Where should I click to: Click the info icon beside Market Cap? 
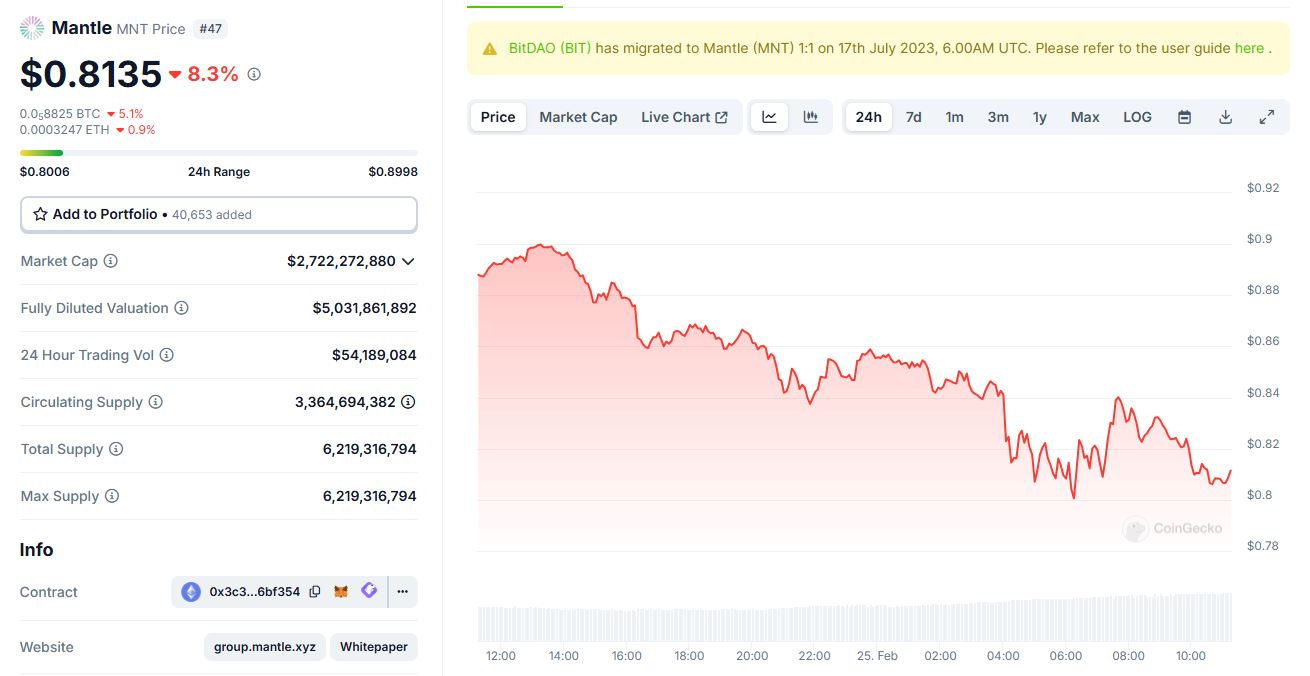click(x=111, y=261)
